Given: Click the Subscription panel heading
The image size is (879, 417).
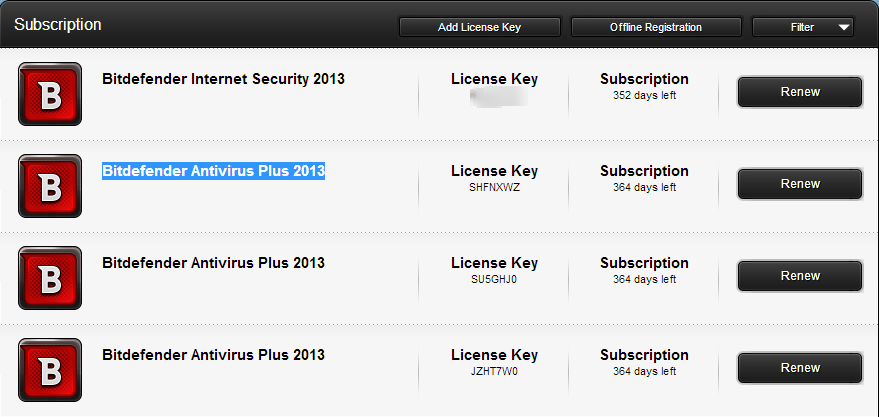Looking at the screenshot, I should tap(58, 25).
